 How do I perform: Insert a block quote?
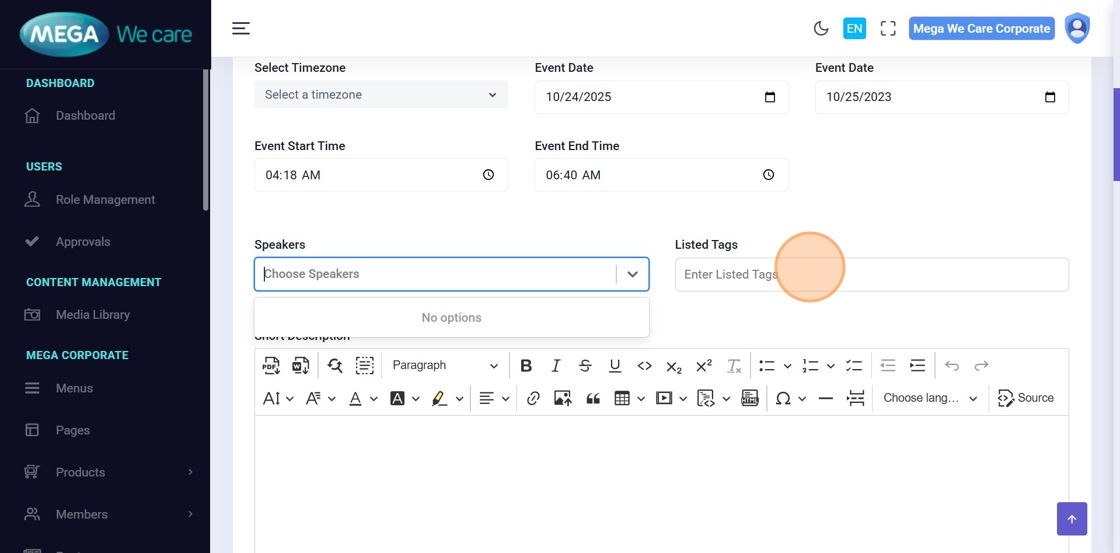[593, 398]
